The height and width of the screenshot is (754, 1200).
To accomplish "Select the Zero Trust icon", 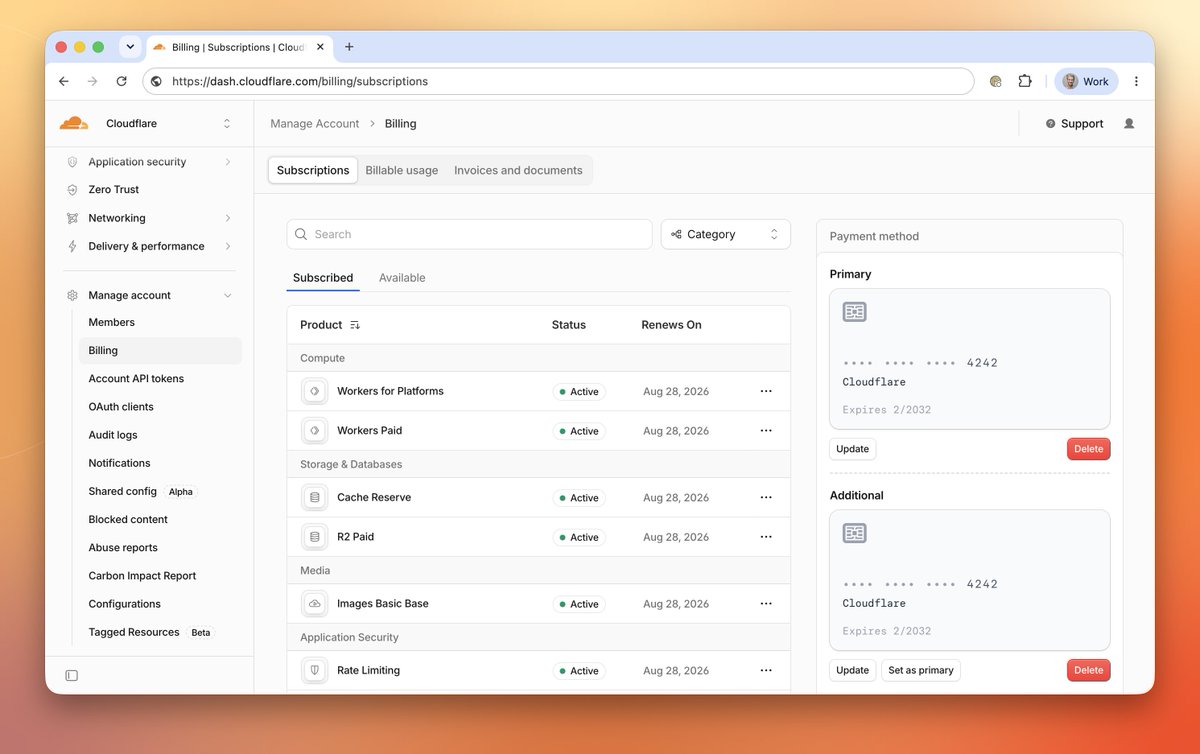I will pos(72,190).
